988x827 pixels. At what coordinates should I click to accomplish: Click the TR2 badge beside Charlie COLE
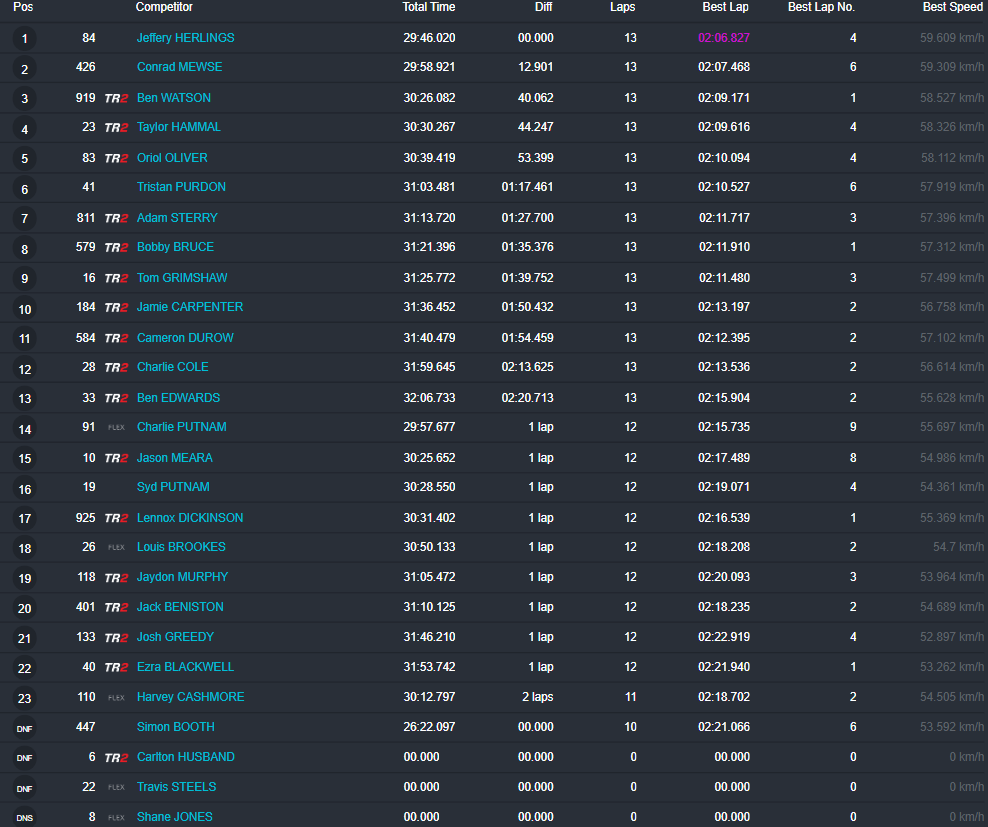(117, 367)
